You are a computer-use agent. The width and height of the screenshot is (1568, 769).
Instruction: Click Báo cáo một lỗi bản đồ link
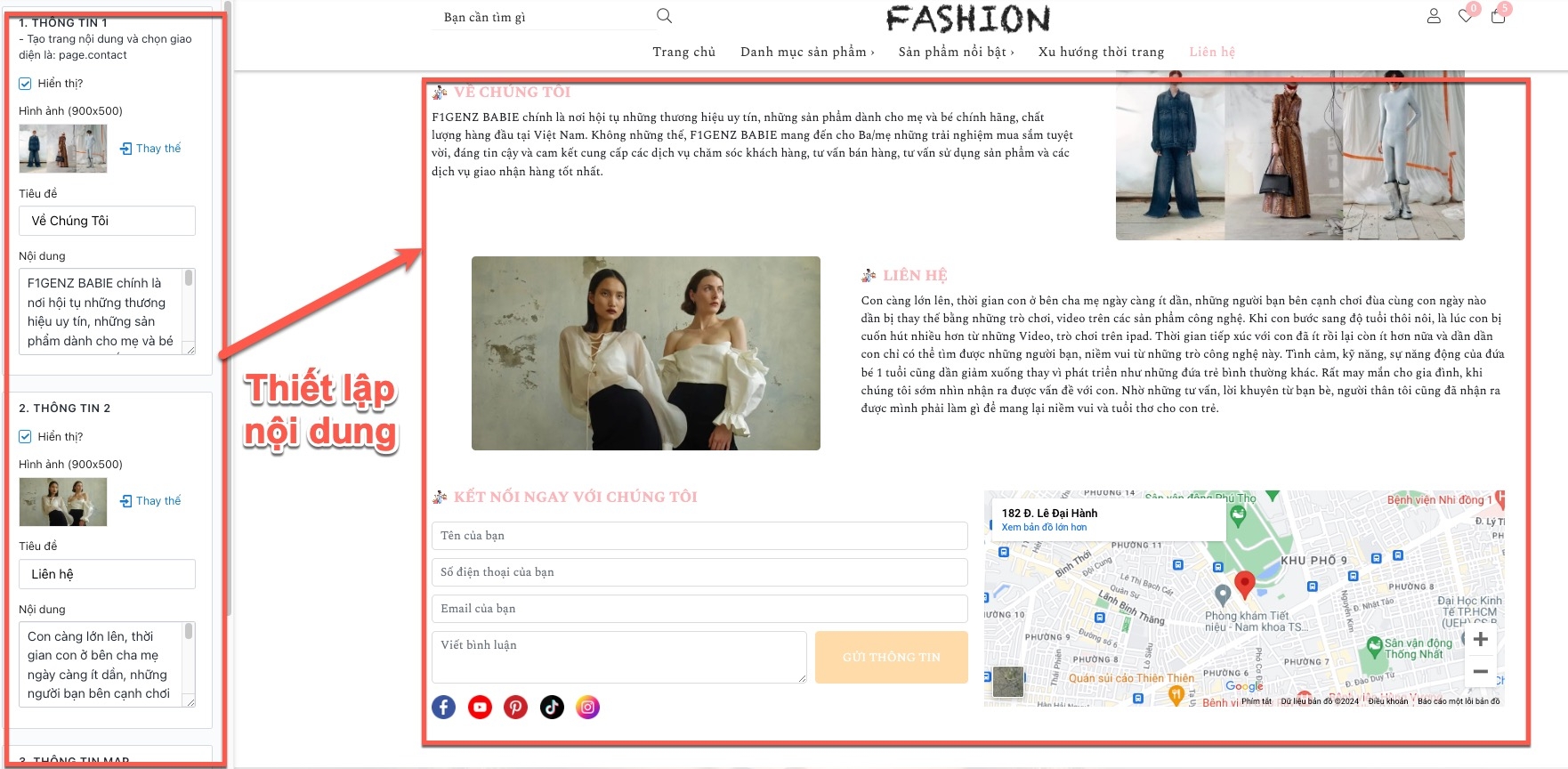pyautogui.click(x=1459, y=701)
